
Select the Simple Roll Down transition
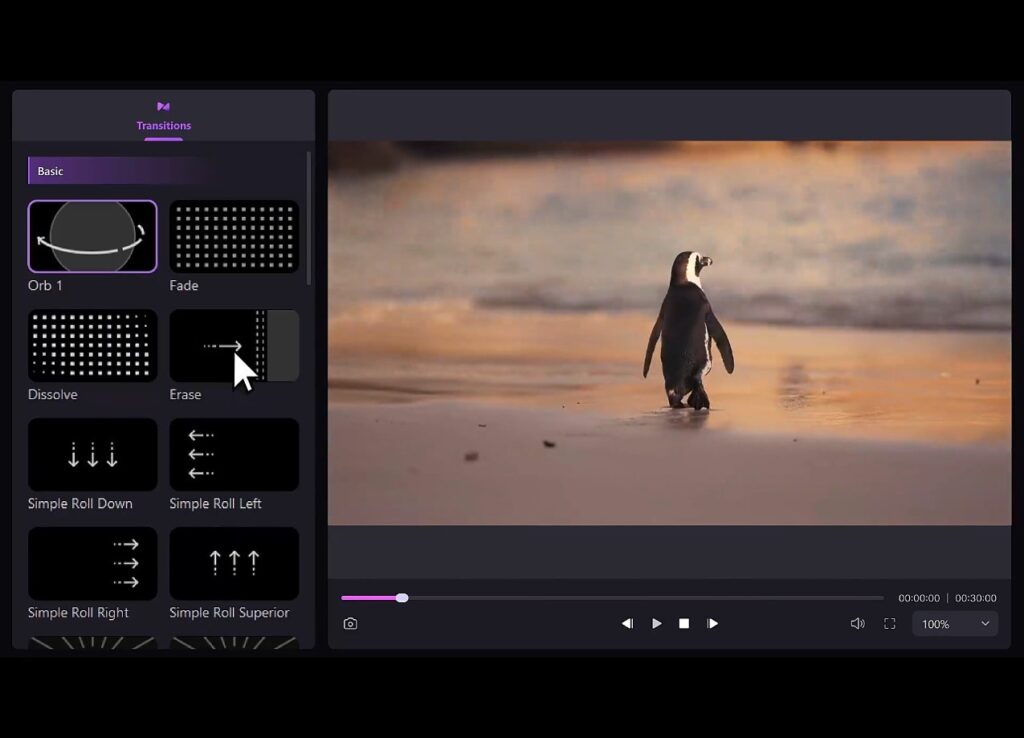click(93, 455)
